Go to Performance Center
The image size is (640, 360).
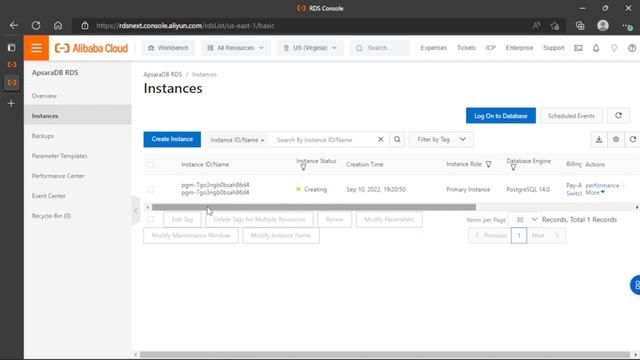click(x=58, y=176)
